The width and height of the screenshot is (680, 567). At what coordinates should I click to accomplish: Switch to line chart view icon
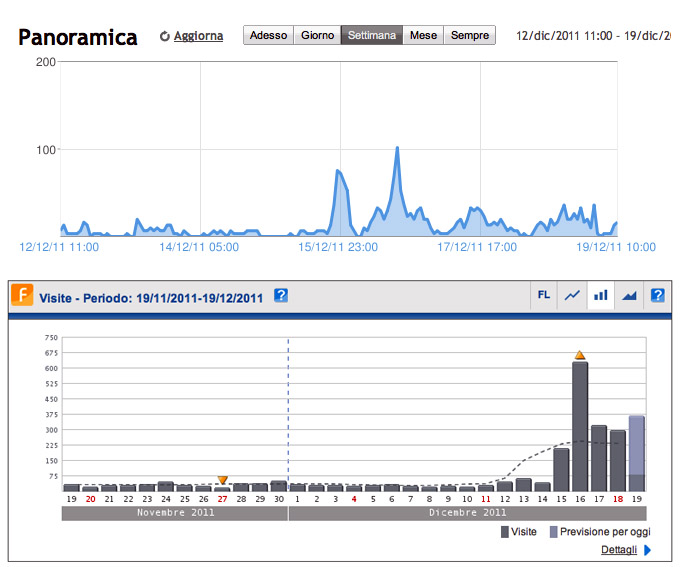(572, 295)
